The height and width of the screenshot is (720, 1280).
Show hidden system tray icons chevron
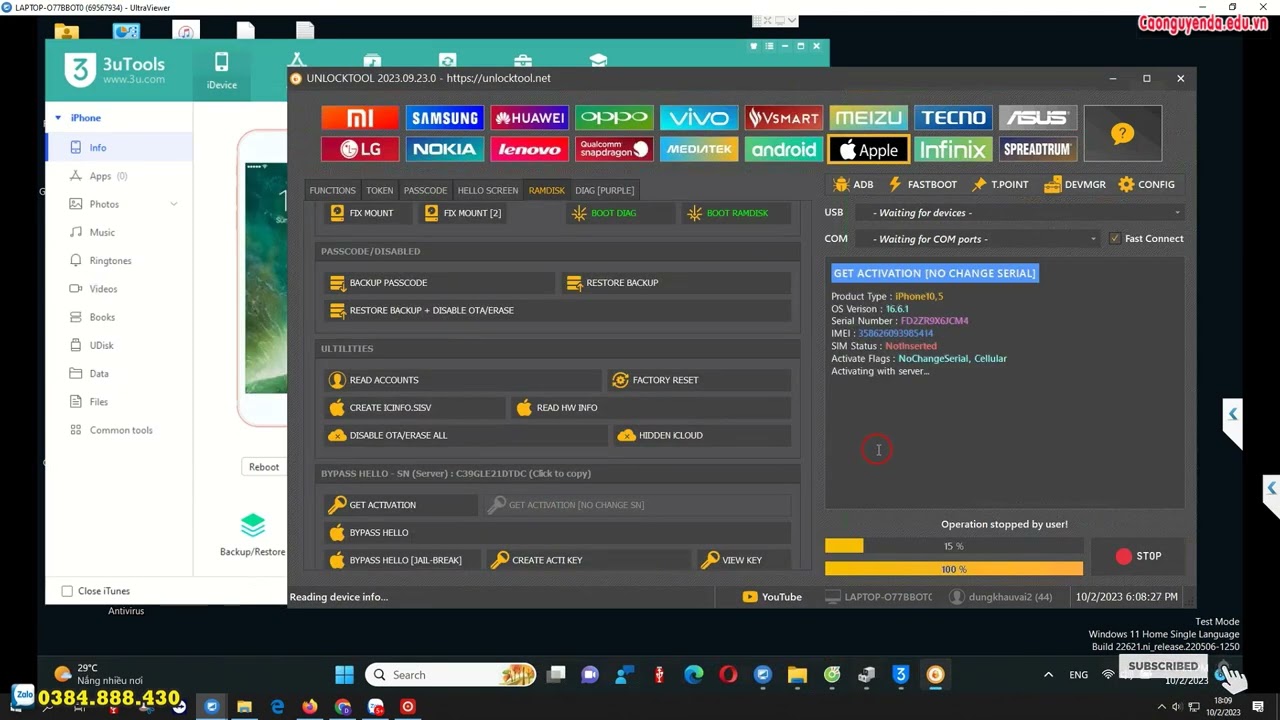1048,675
